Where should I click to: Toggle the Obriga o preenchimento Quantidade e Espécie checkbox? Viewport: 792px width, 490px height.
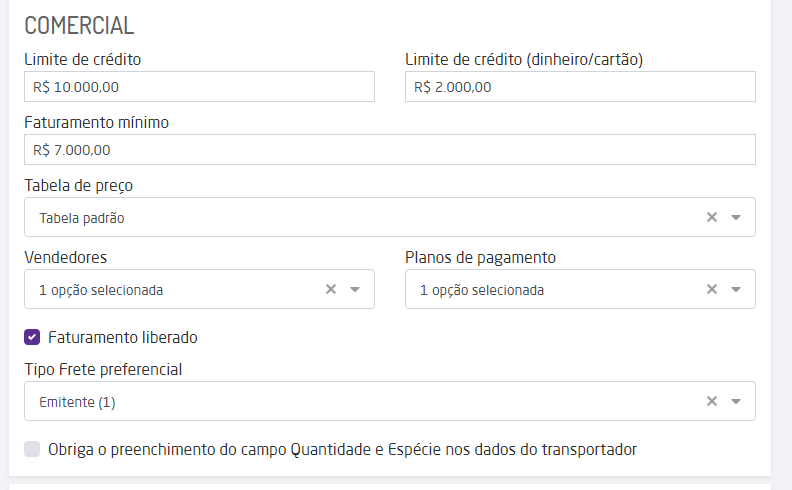tap(32, 449)
